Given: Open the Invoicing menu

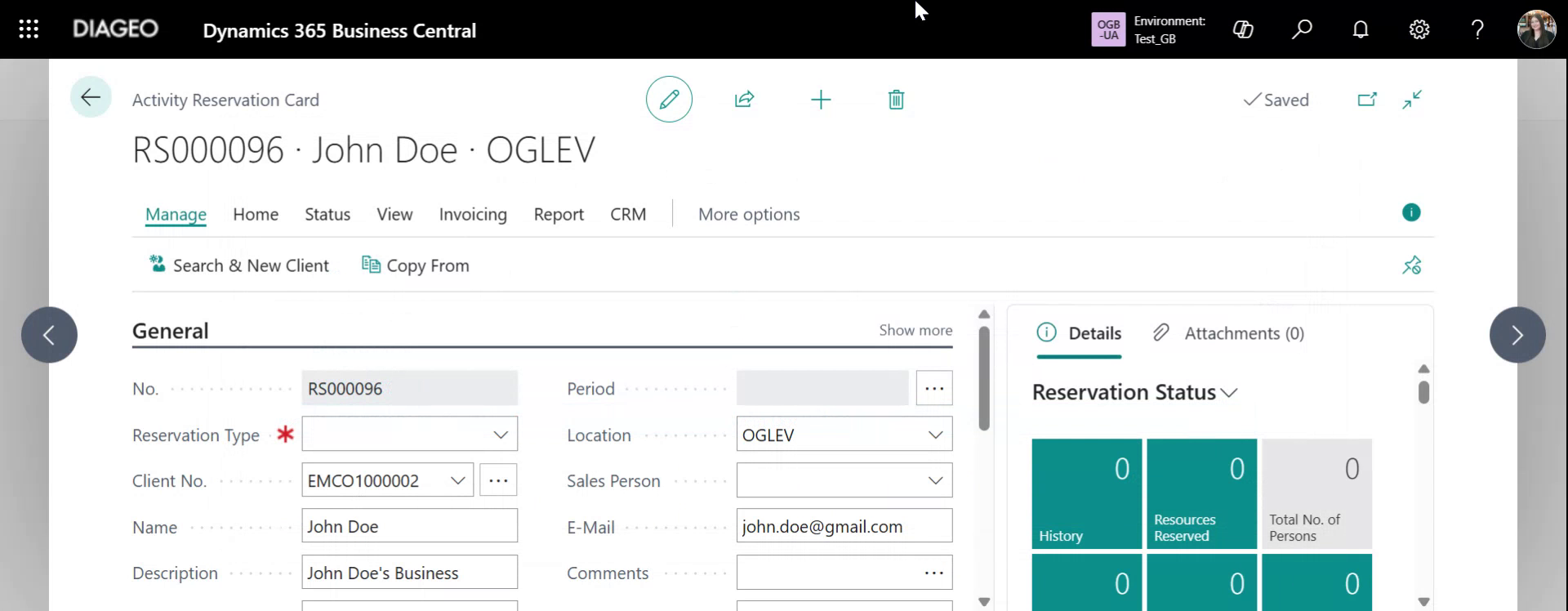Looking at the screenshot, I should click(473, 214).
